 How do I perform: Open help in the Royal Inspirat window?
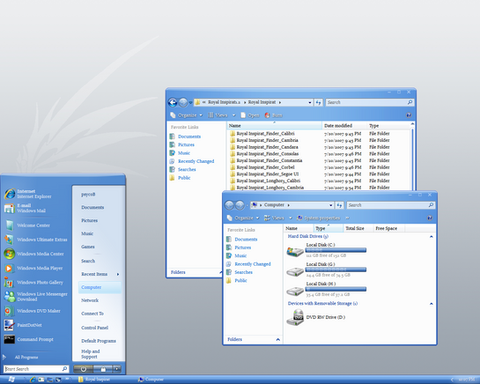409,115
